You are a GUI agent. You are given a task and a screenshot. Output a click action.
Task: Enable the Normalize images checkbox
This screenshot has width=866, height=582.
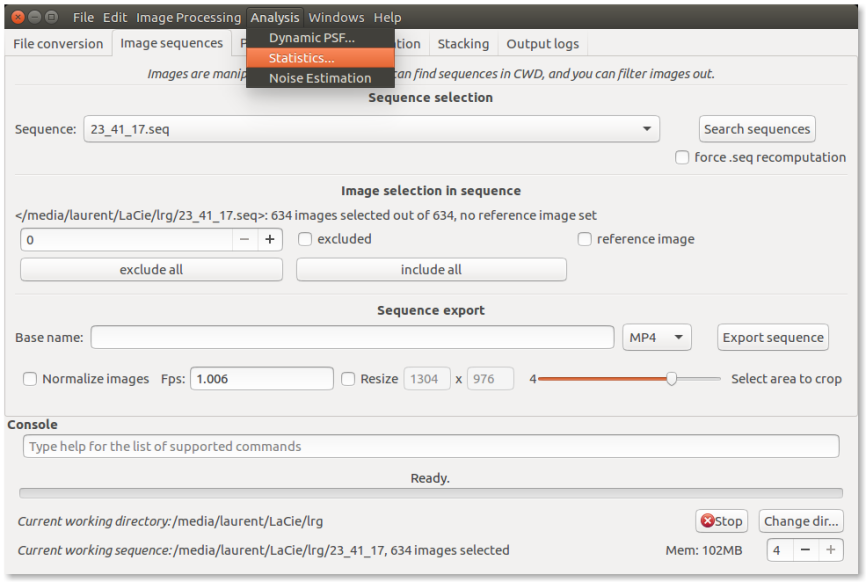[x=30, y=379]
